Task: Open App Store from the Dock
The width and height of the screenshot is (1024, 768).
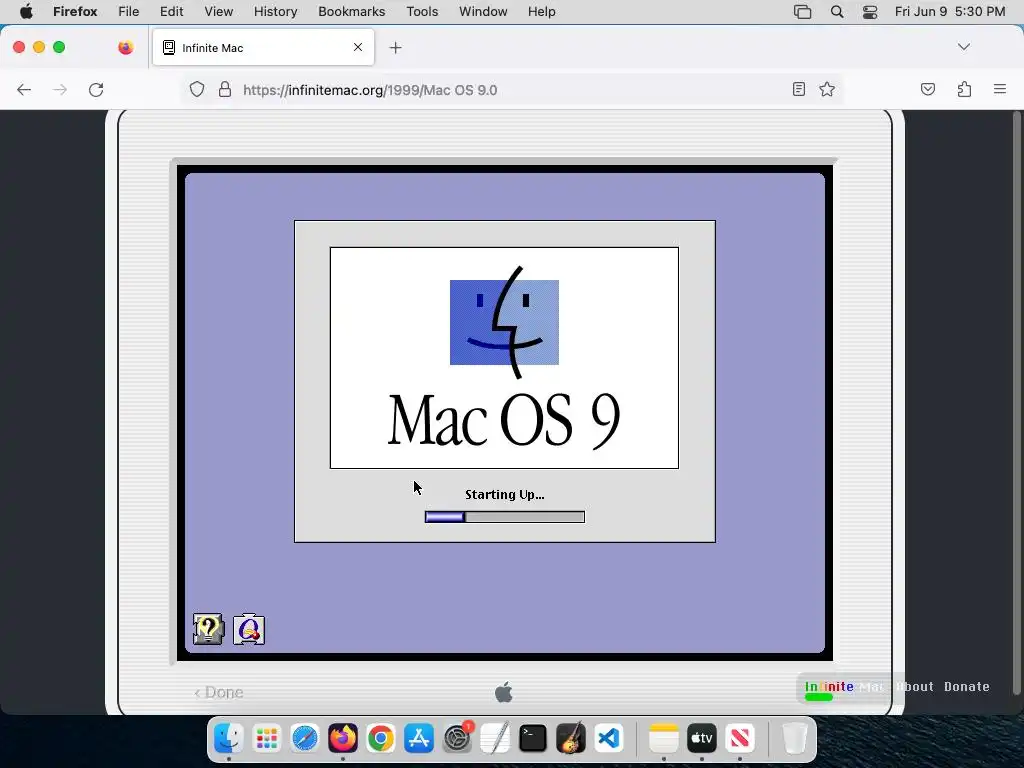Action: point(419,739)
